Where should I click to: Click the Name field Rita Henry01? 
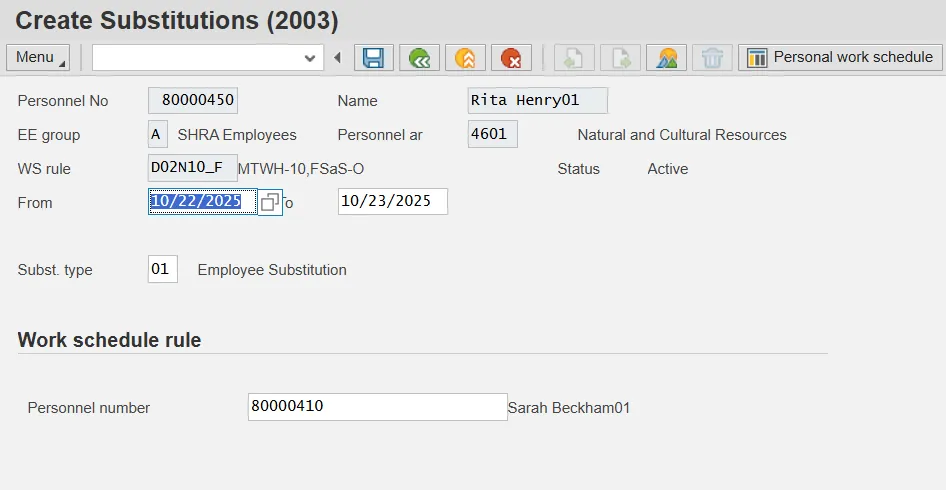(x=537, y=101)
